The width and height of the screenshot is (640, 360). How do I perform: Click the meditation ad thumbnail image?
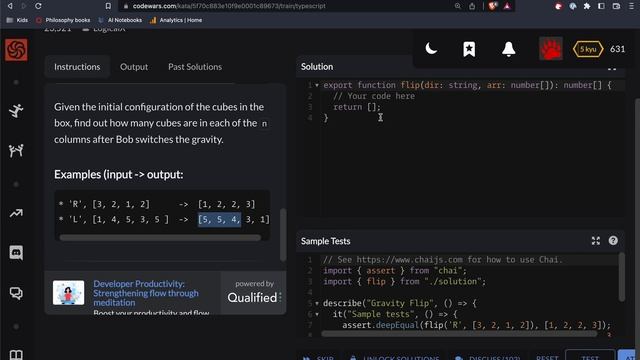(x=69, y=292)
